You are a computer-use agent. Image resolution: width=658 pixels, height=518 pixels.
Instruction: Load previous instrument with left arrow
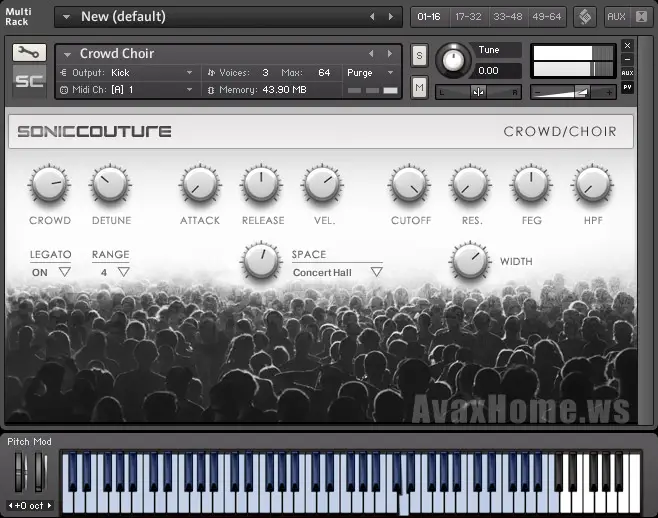pyautogui.click(x=371, y=54)
